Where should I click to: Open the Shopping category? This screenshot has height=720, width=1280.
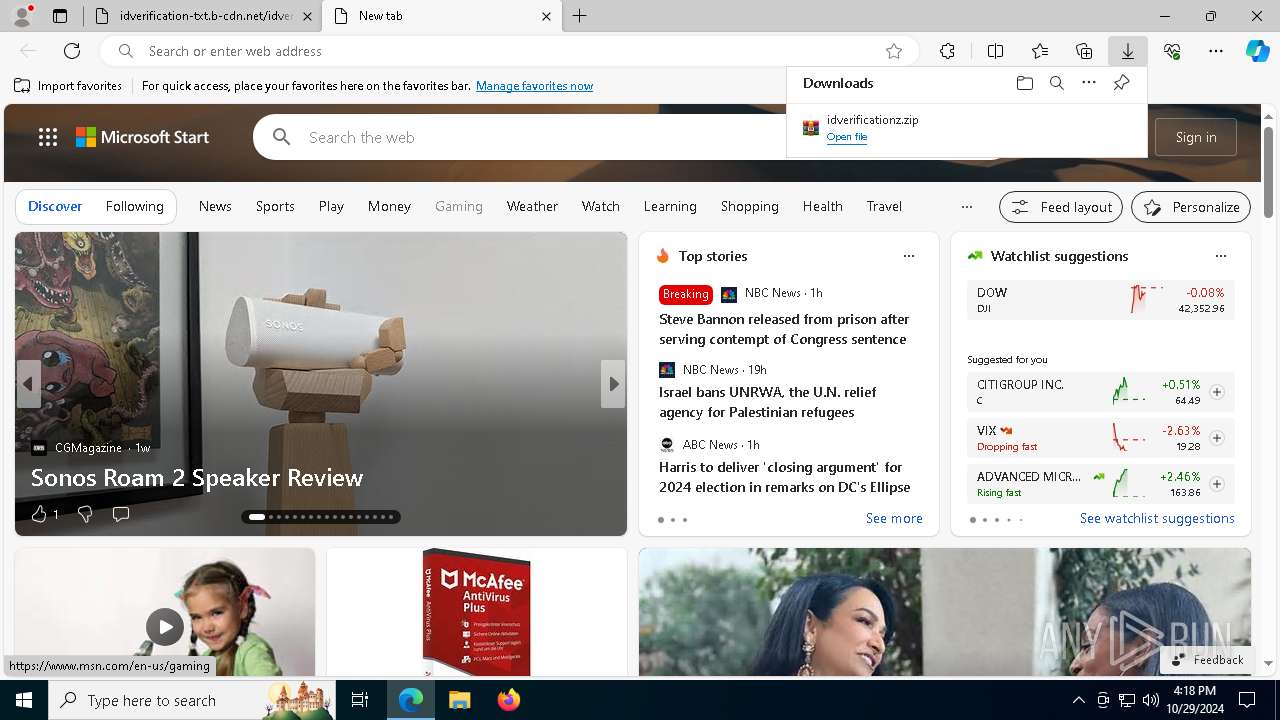point(749,206)
